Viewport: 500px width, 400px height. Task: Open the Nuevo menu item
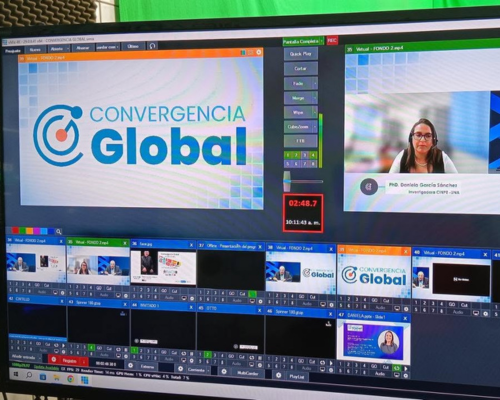click(35, 50)
